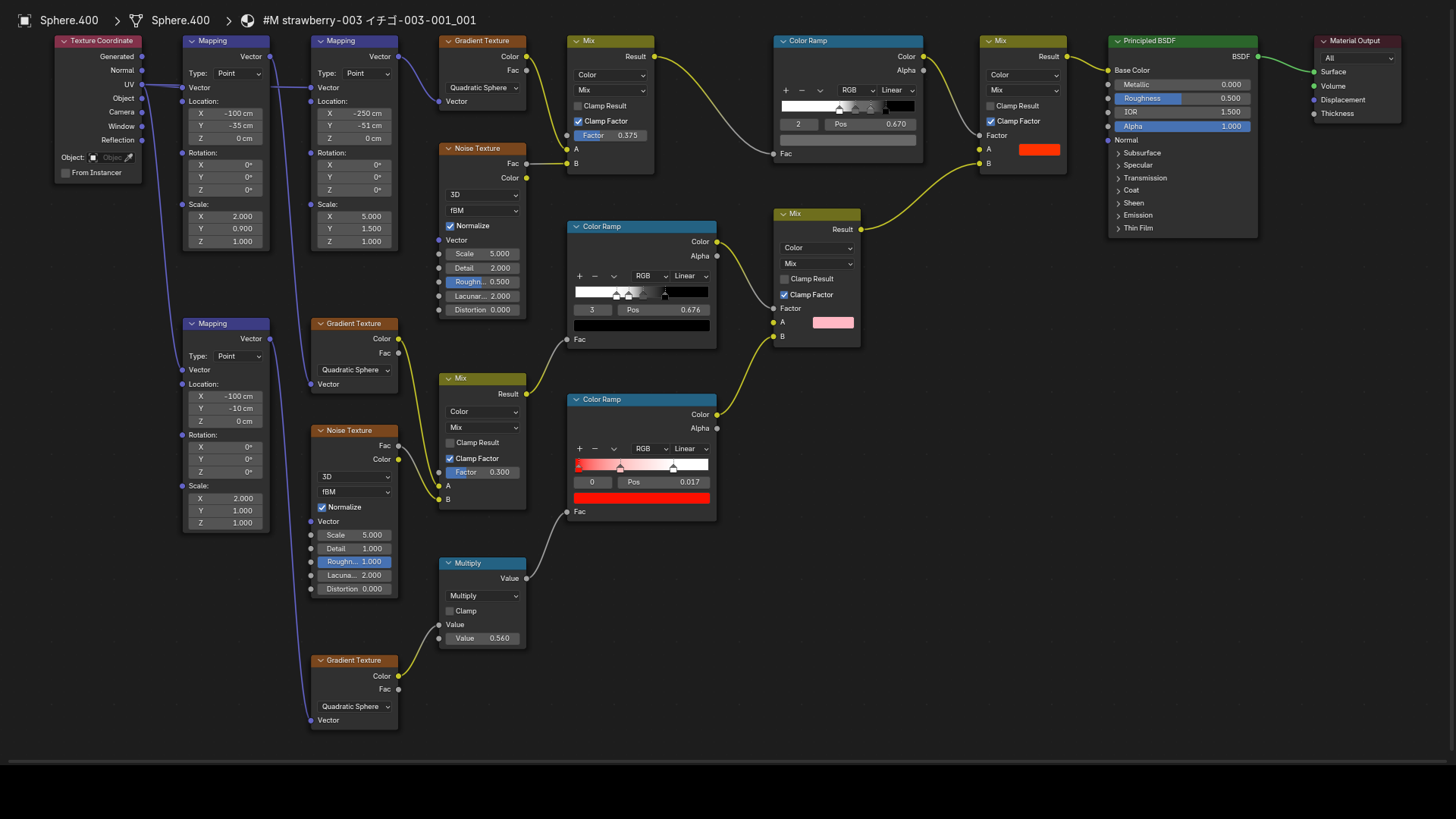Click the orange-red A color swatch in Mix node
1456x819 pixels.
pyautogui.click(x=1039, y=149)
